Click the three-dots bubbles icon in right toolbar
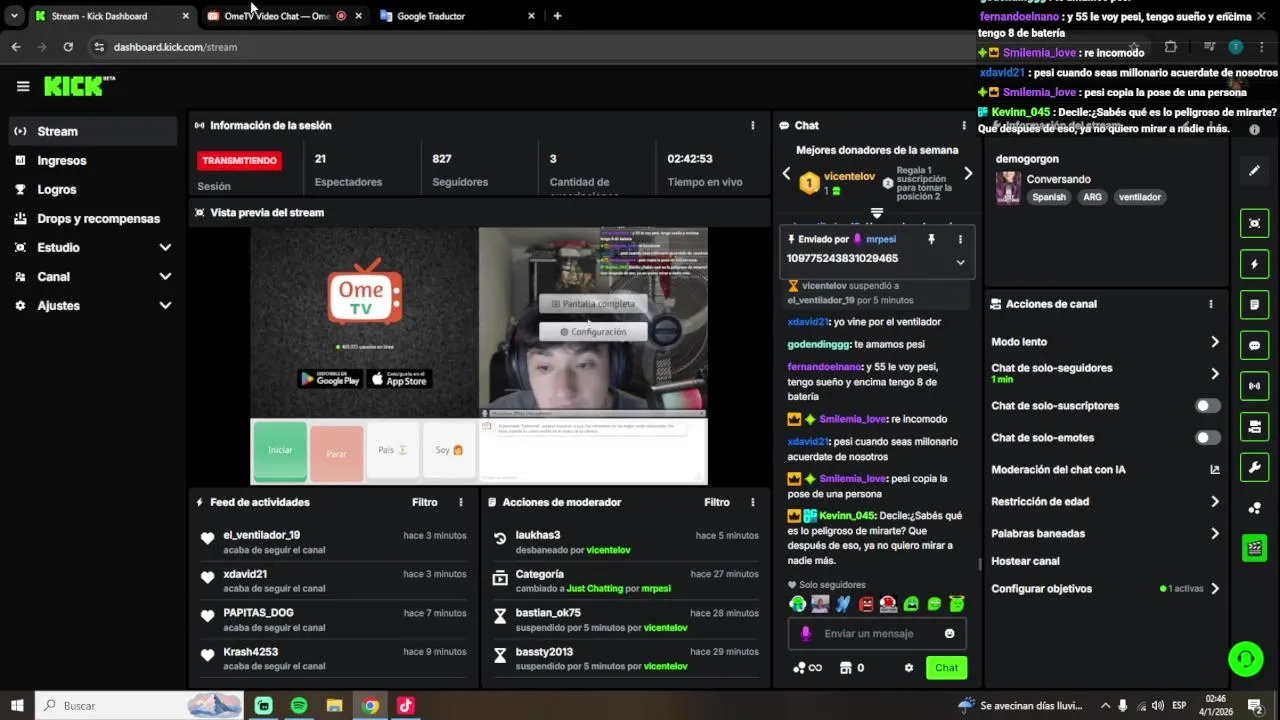This screenshot has width=1280, height=720. pyautogui.click(x=1254, y=508)
